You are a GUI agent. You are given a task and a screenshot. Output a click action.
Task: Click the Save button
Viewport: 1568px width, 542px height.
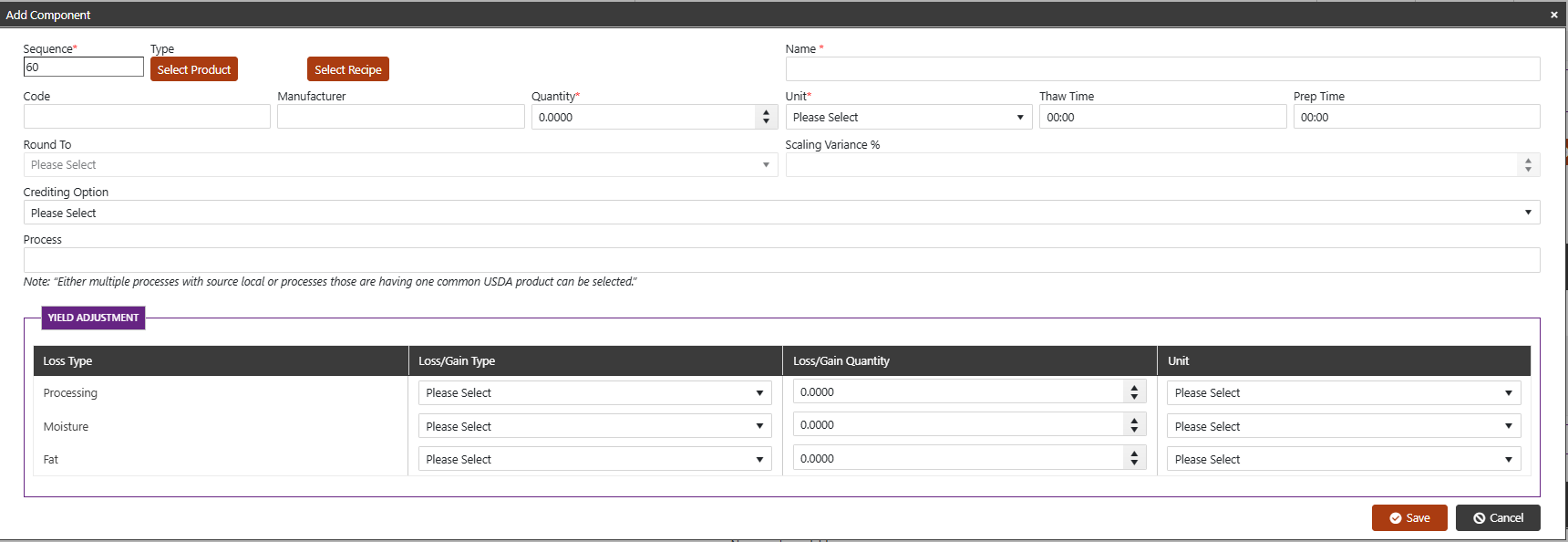1409,517
